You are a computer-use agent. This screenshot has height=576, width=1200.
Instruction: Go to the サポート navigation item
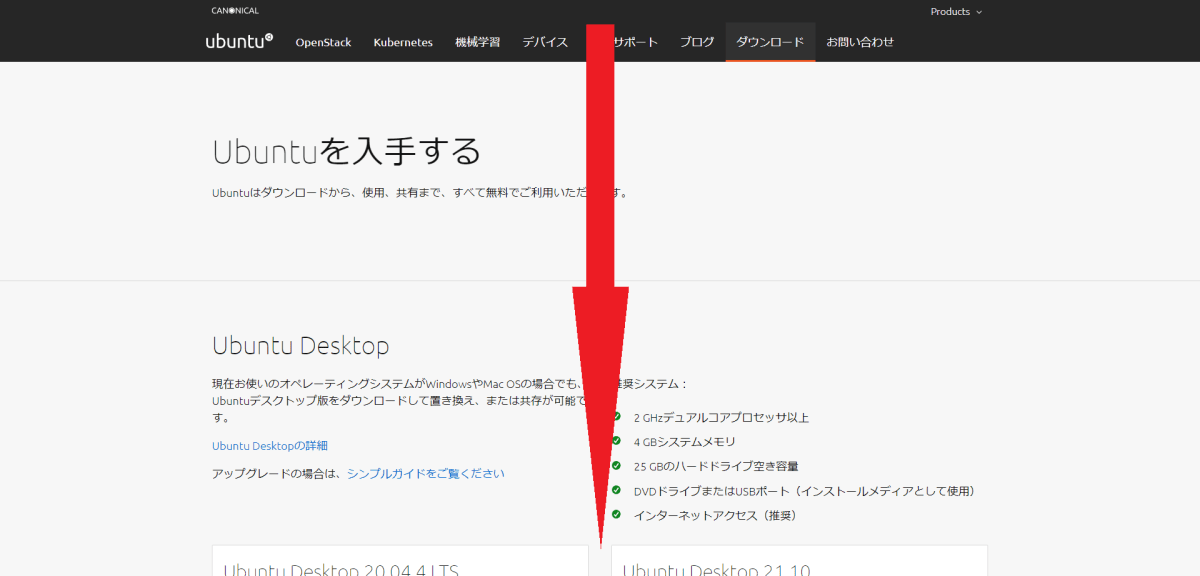[635, 42]
